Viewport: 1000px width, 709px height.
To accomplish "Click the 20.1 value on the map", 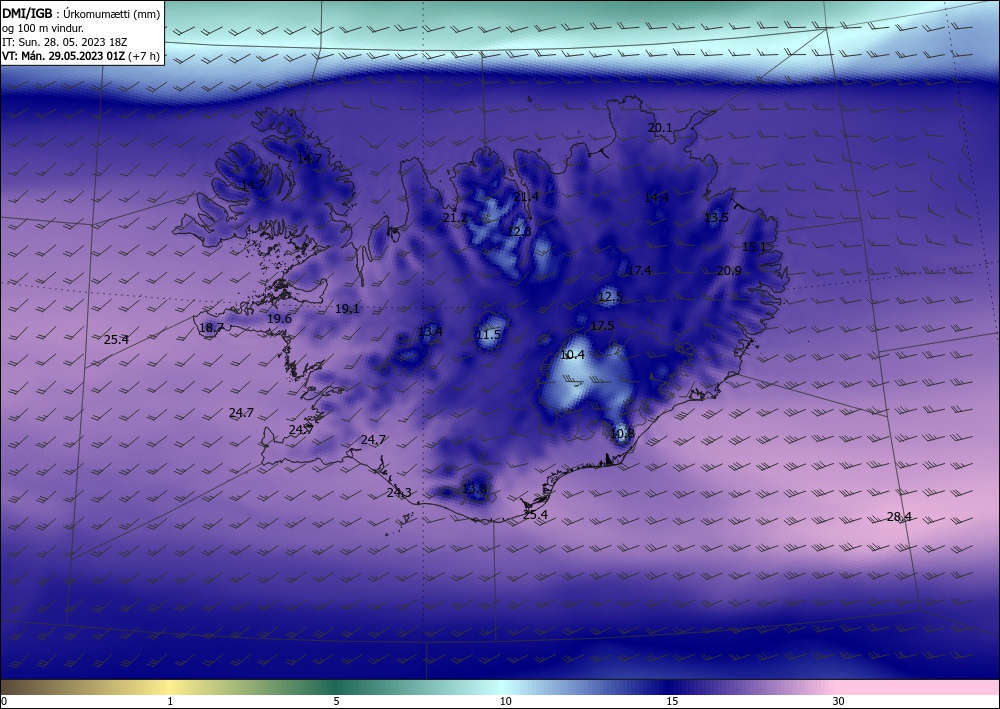I will click(660, 128).
